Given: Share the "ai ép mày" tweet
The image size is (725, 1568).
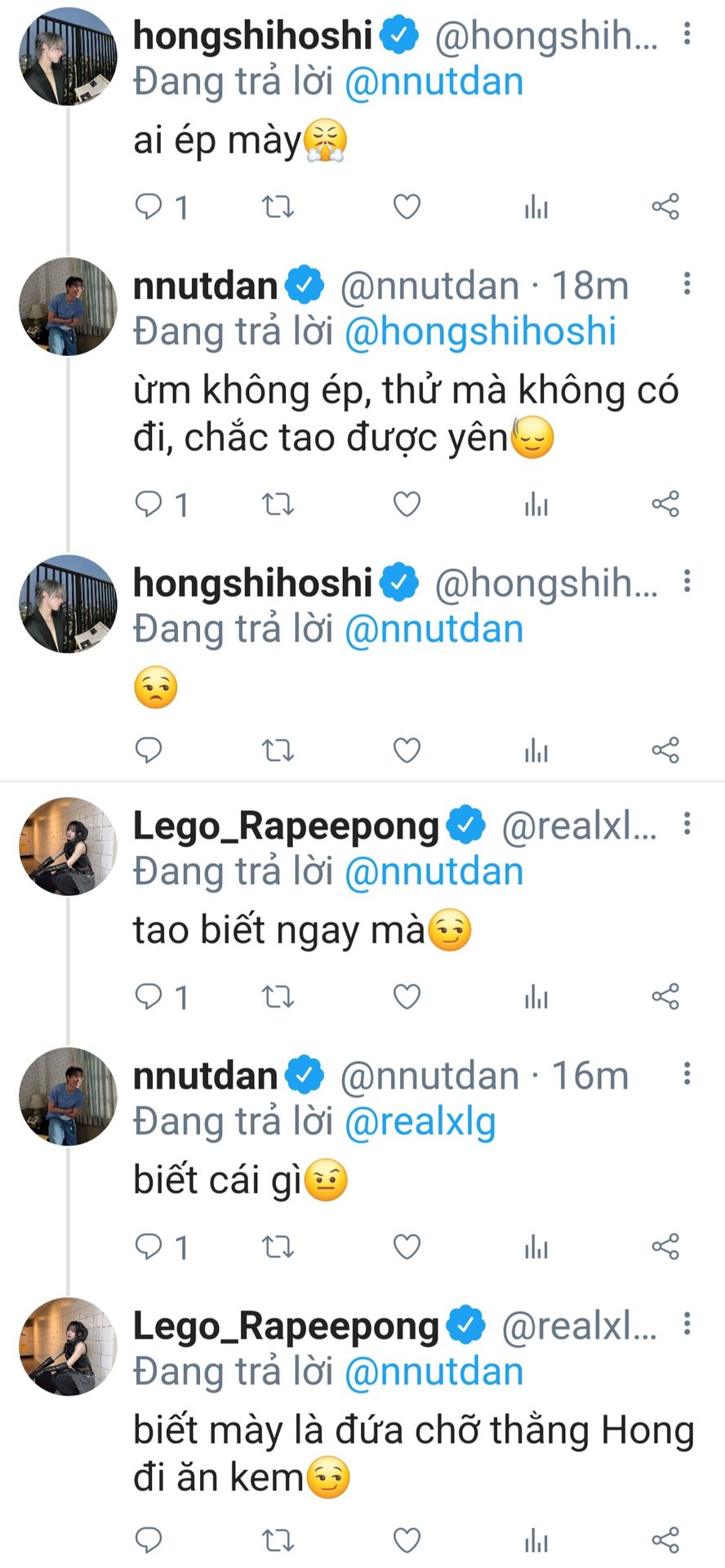Looking at the screenshot, I should (665, 207).
